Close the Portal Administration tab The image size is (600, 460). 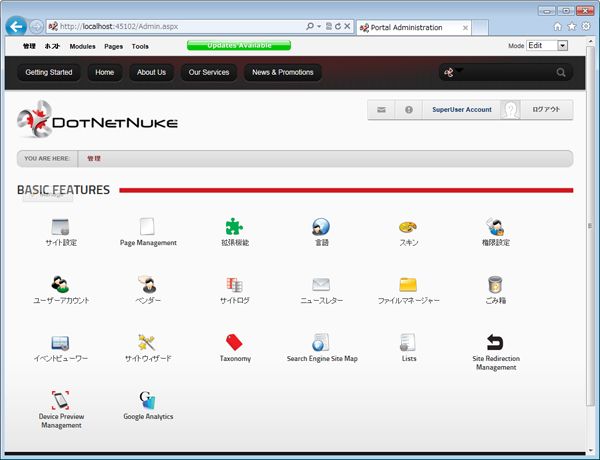point(465,28)
